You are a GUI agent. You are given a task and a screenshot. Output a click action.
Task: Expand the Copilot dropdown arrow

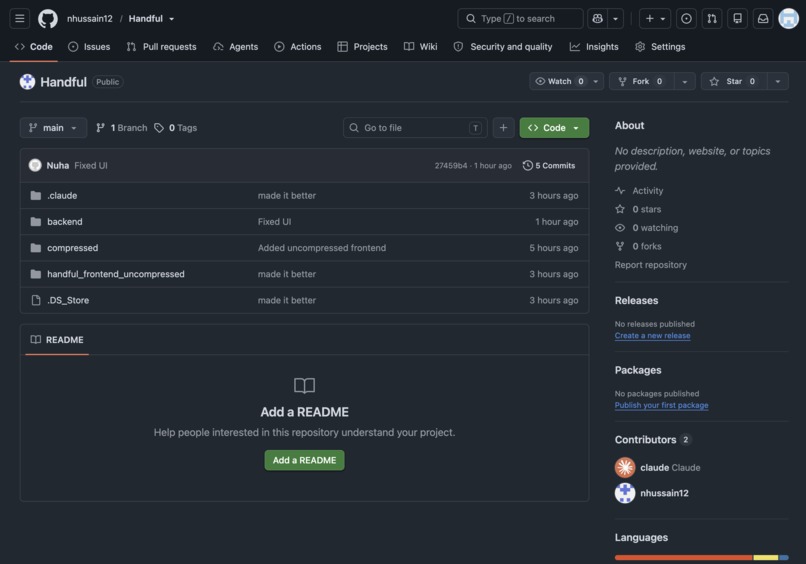[x=615, y=19]
